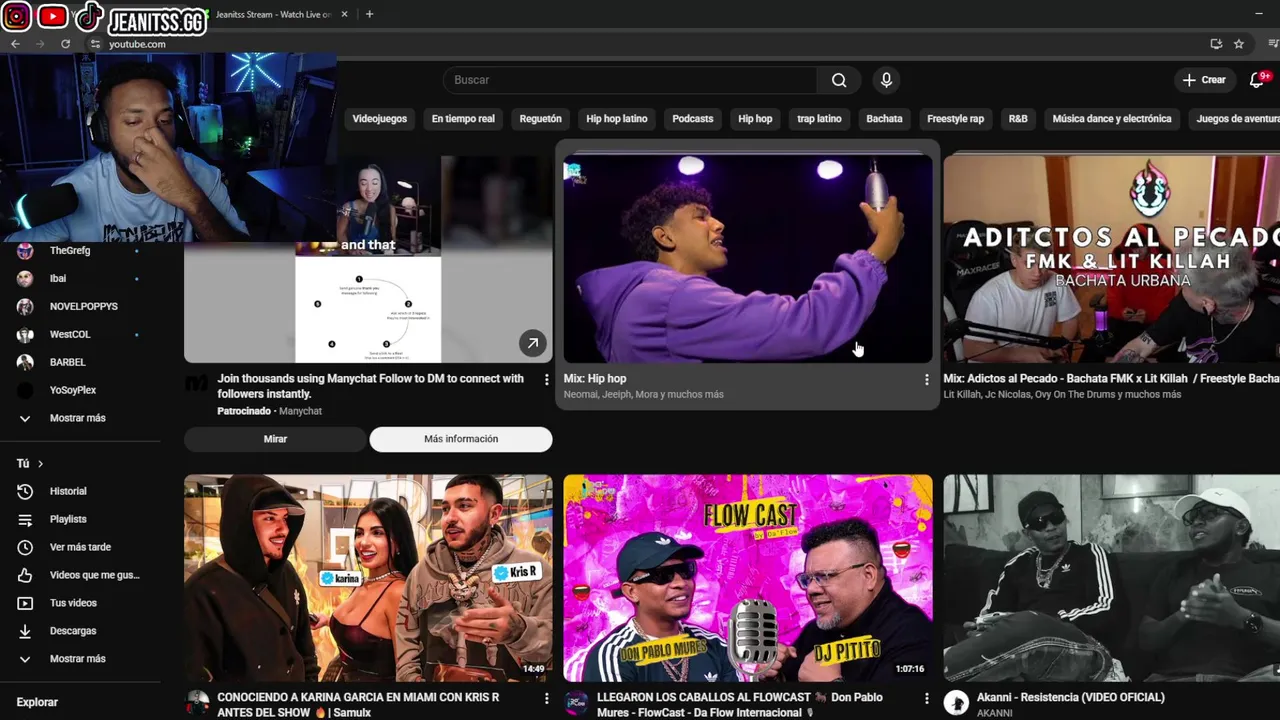
Task: Open a new browser tab
Action: pyautogui.click(x=369, y=14)
